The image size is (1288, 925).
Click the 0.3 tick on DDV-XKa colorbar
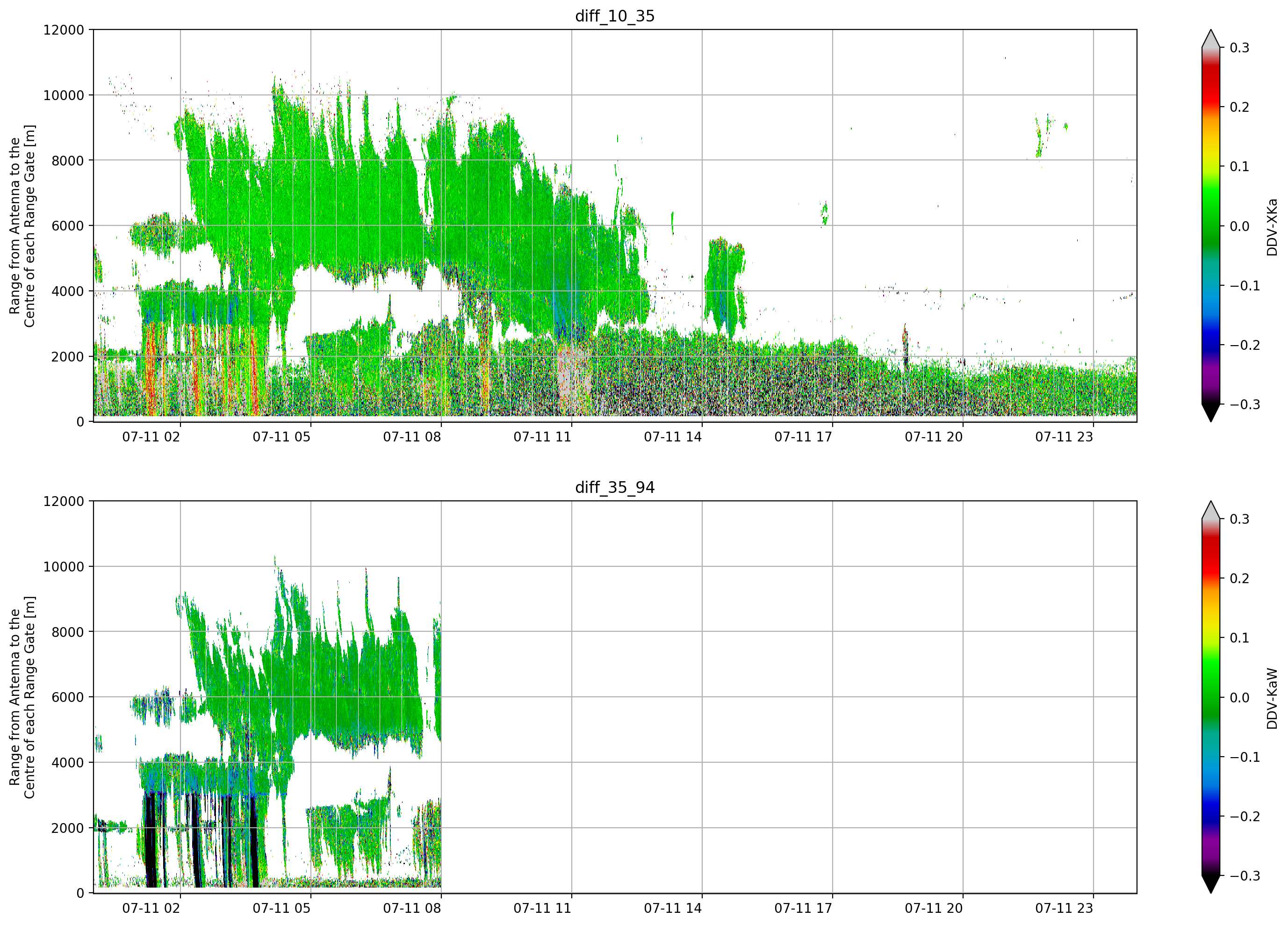[x=1240, y=48]
